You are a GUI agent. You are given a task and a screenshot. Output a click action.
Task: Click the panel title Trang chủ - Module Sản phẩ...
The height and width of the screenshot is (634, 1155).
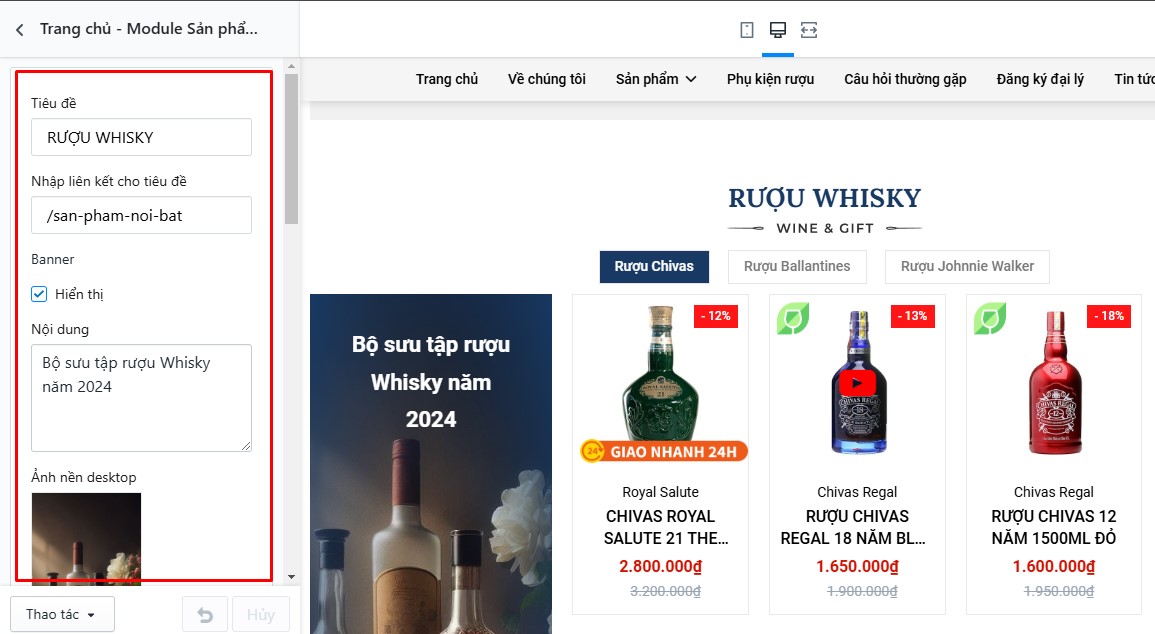pyautogui.click(x=149, y=29)
